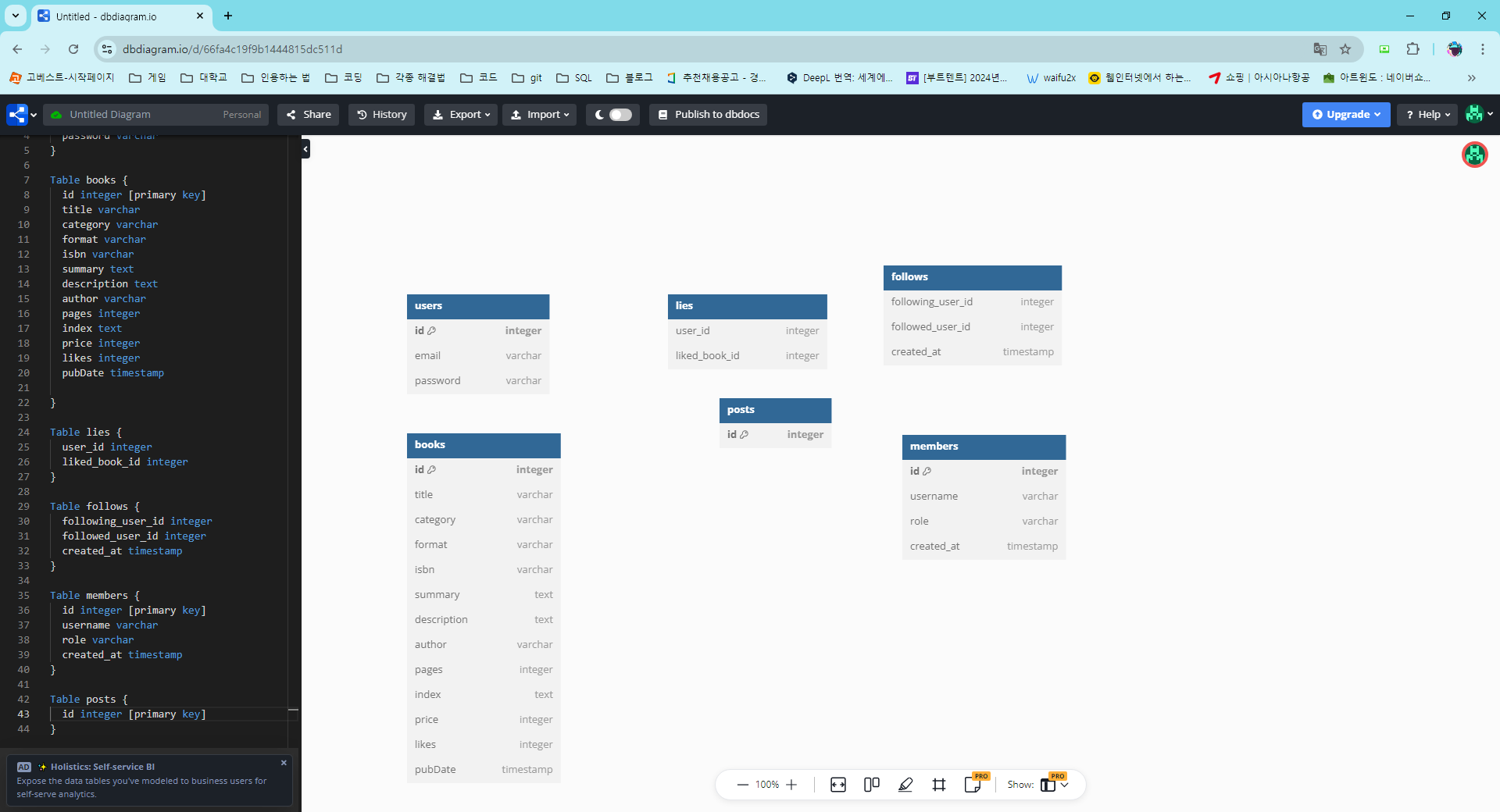Collapse the code editor panel arrow

coord(305,148)
